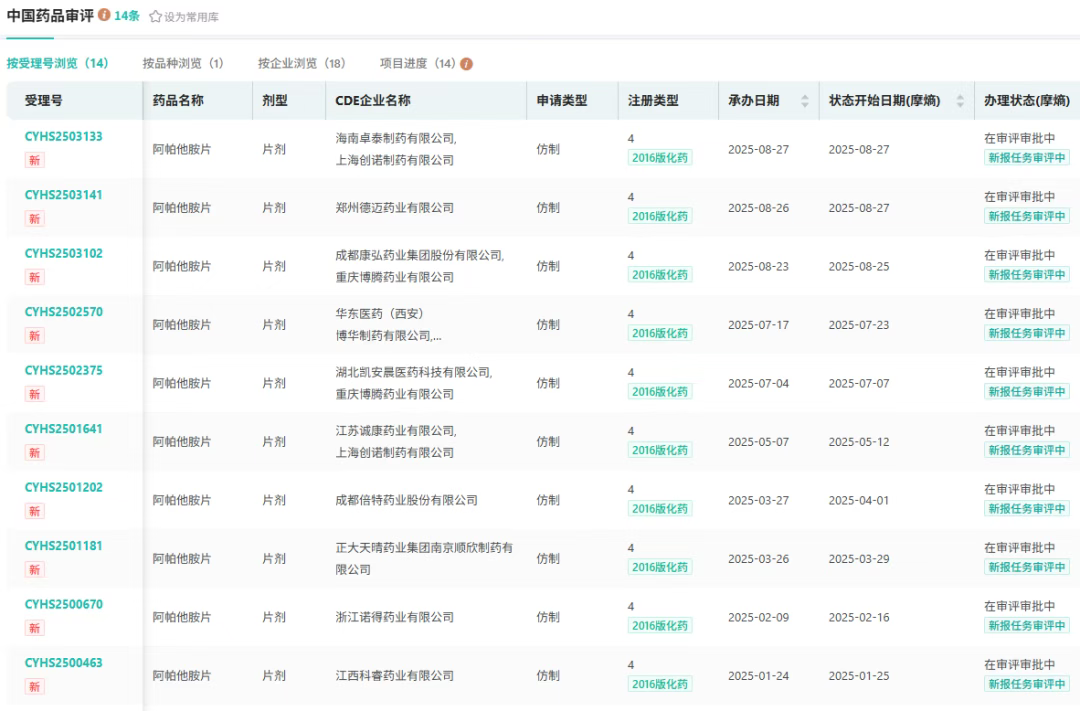The width and height of the screenshot is (1080, 711).
Task: Click the info icon next to 项目进度 tab
Action: pos(466,64)
